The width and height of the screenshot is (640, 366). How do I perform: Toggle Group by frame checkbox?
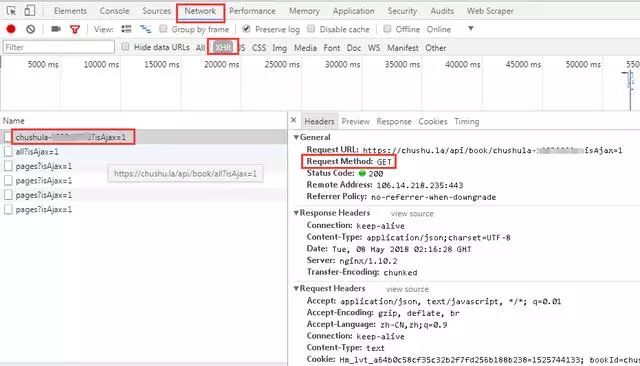click(x=163, y=29)
